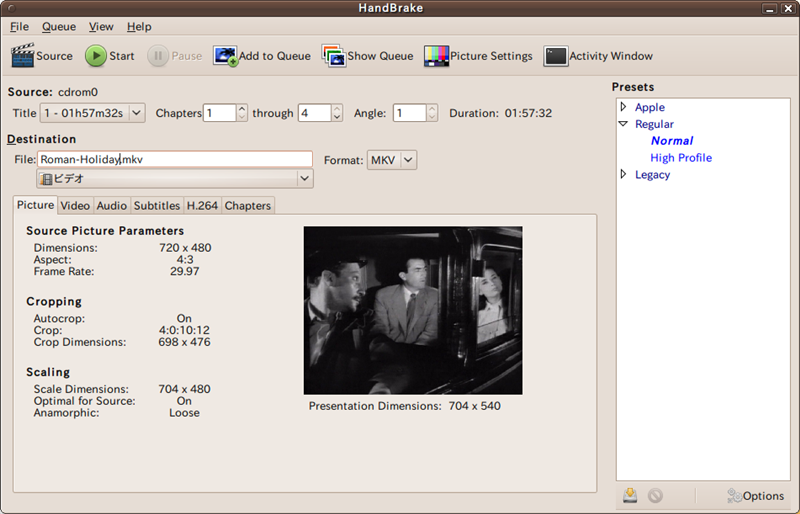Open the presets Options button

(755, 496)
